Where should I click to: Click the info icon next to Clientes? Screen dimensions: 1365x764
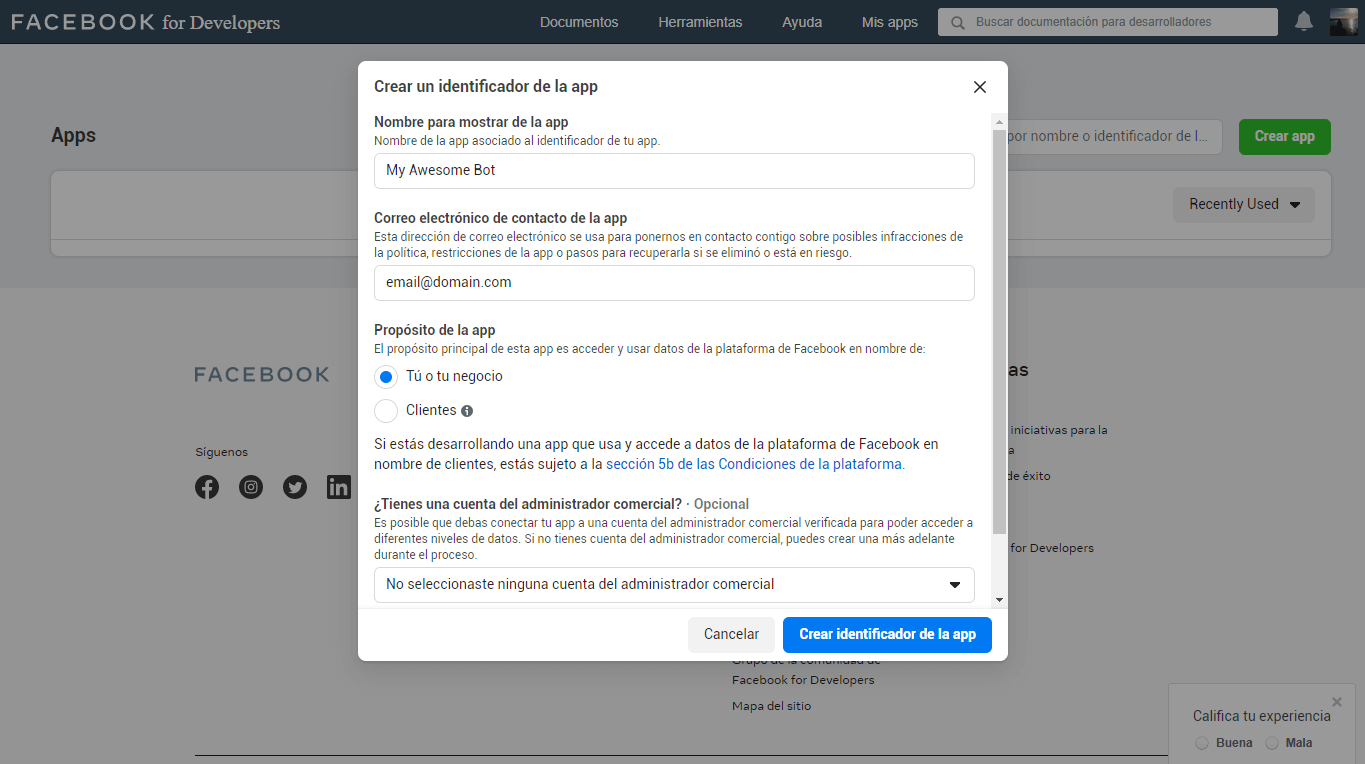tap(467, 411)
